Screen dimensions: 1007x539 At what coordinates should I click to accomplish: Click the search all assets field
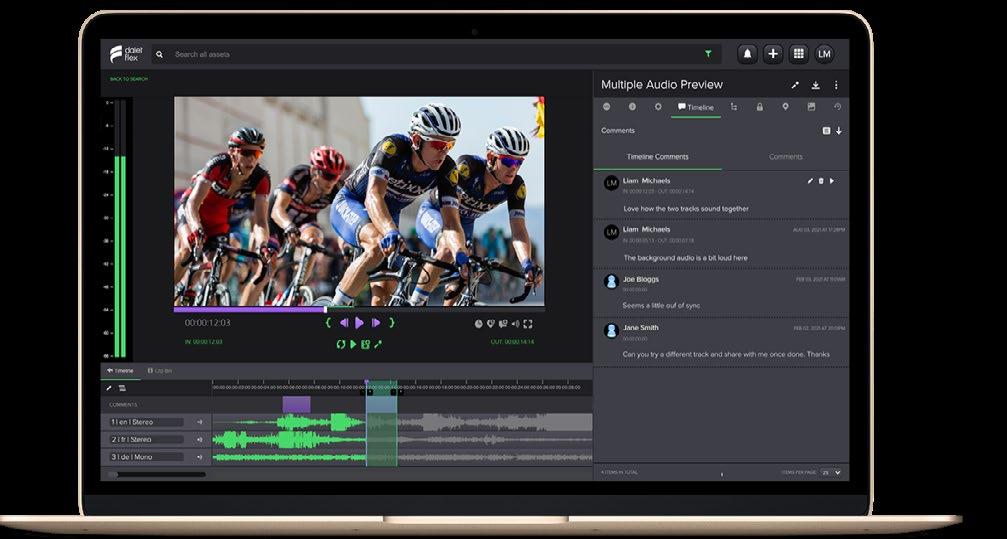click(437, 55)
